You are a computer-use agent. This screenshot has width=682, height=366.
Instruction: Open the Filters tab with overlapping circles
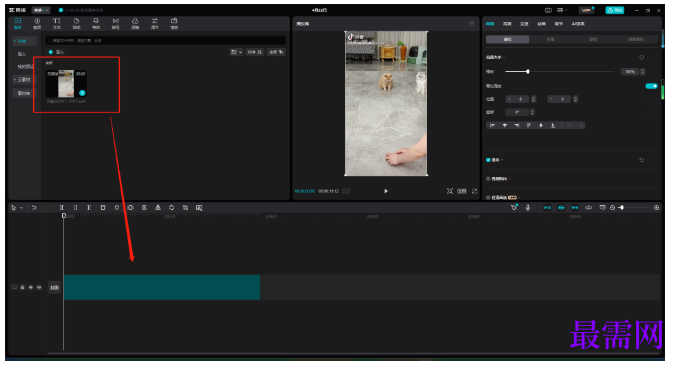[x=135, y=24]
